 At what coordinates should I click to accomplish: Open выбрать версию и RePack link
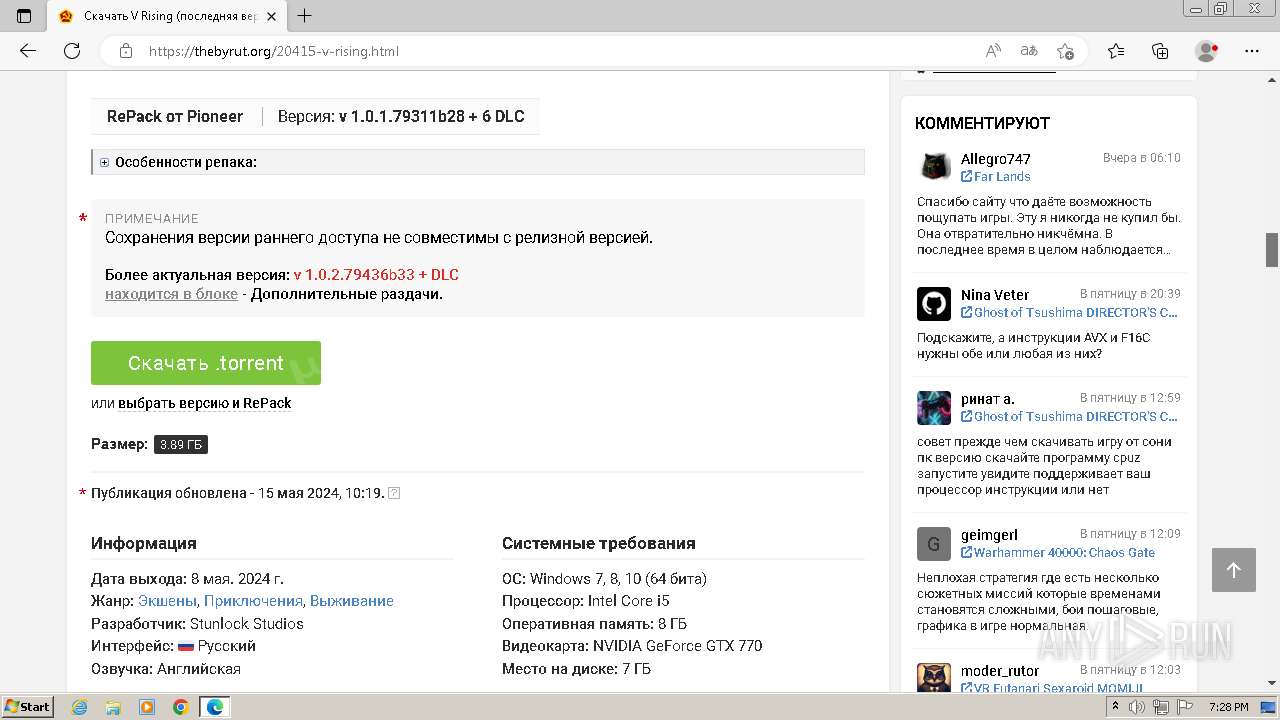(205, 403)
